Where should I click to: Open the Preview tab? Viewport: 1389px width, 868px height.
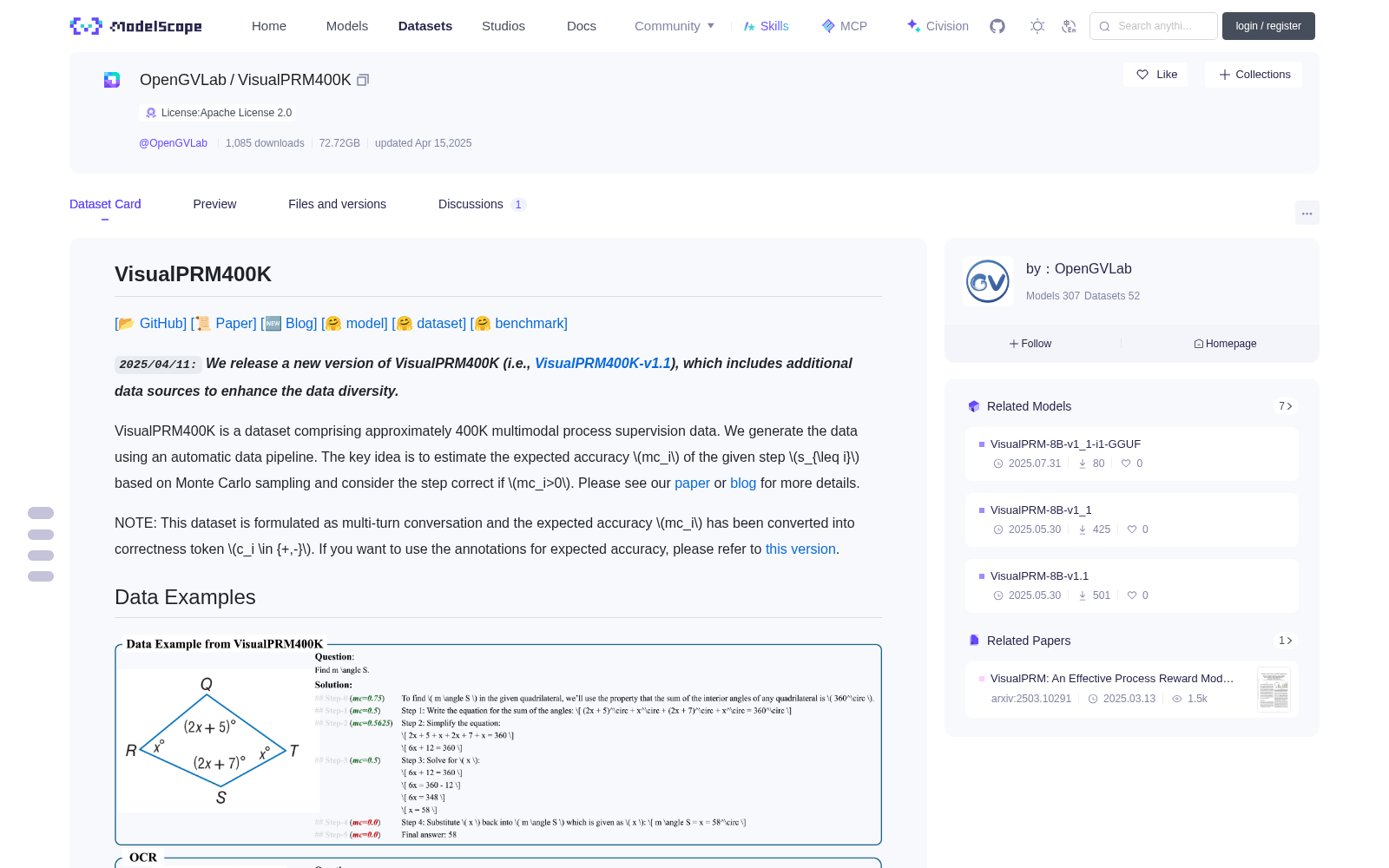214,204
